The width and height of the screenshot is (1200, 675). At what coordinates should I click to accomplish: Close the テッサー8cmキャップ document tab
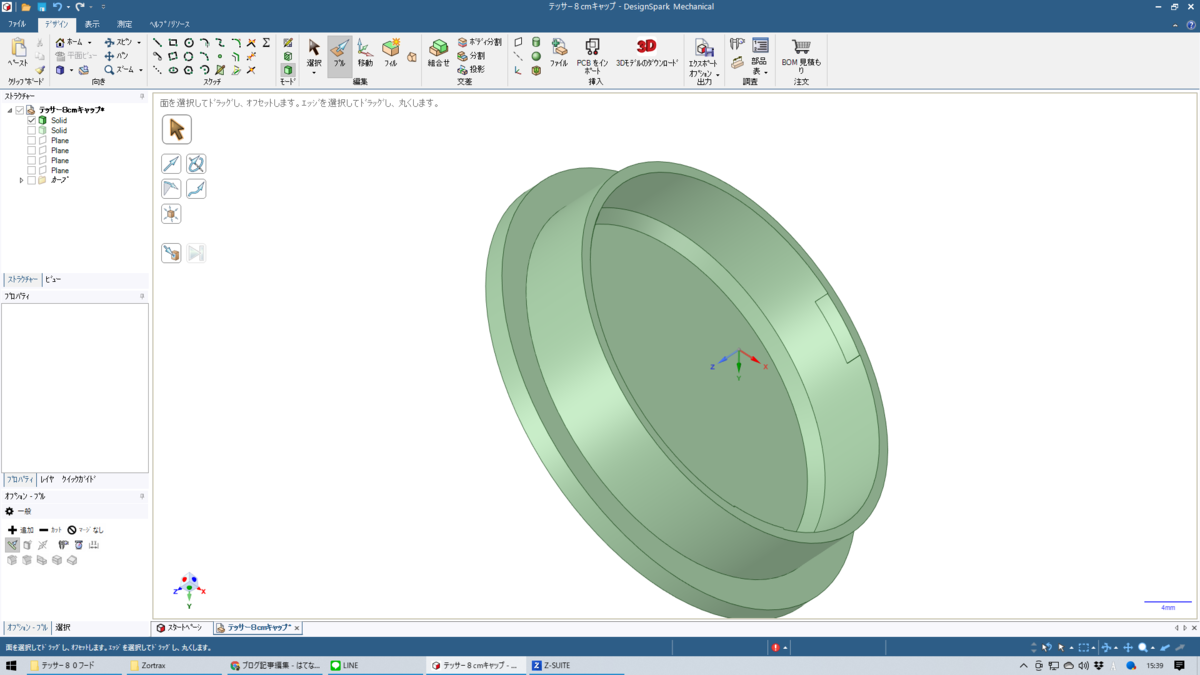click(x=297, y=628)
